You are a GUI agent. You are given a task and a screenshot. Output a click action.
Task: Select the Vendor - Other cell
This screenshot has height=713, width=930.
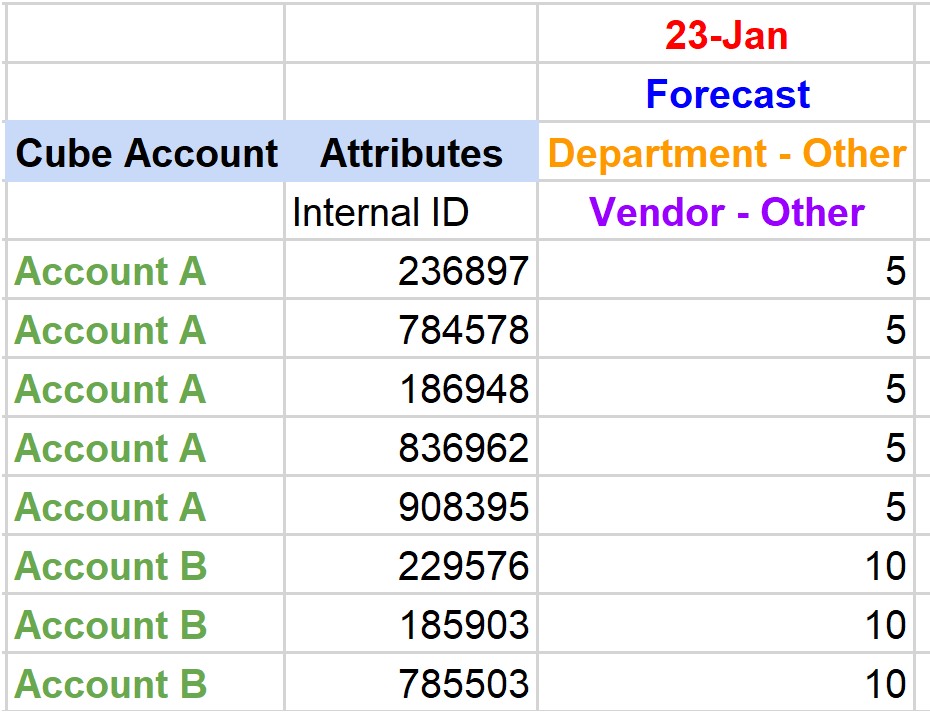click(x=725, y=211)
